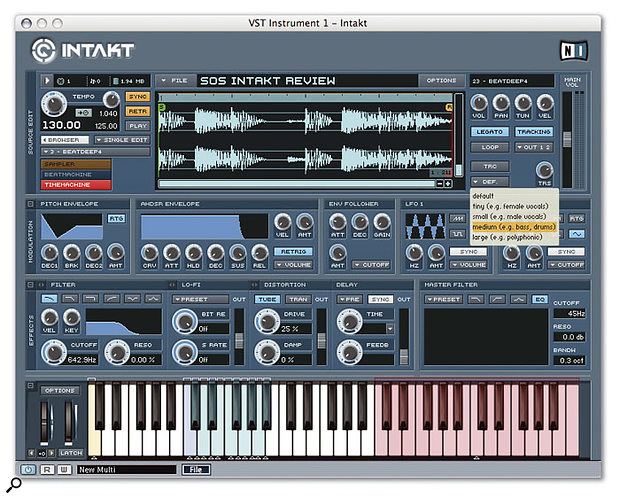Screen dimensions: 620x499
Task: Toggle LEGATO mode
Action: coord(490,132)
